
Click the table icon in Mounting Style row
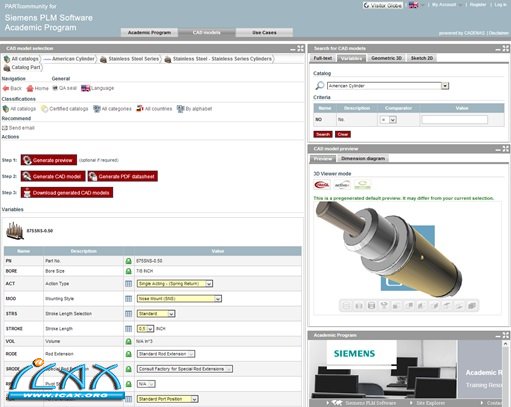tap(128, 299)
